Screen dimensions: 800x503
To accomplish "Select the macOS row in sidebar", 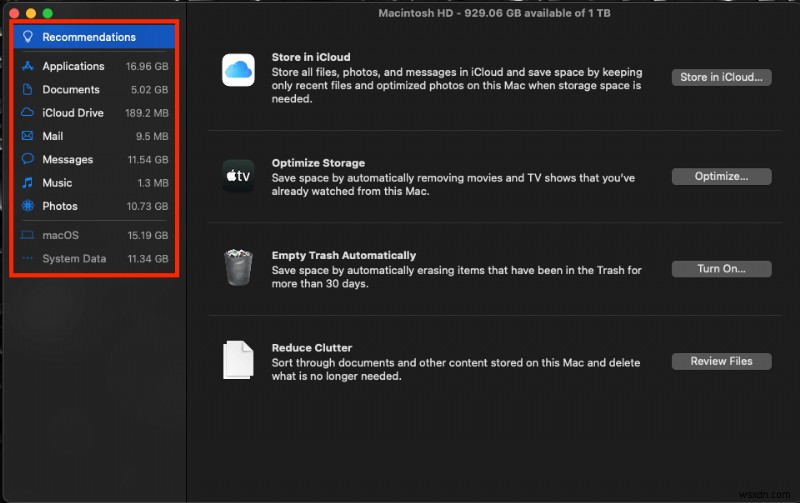I will 95,235.
